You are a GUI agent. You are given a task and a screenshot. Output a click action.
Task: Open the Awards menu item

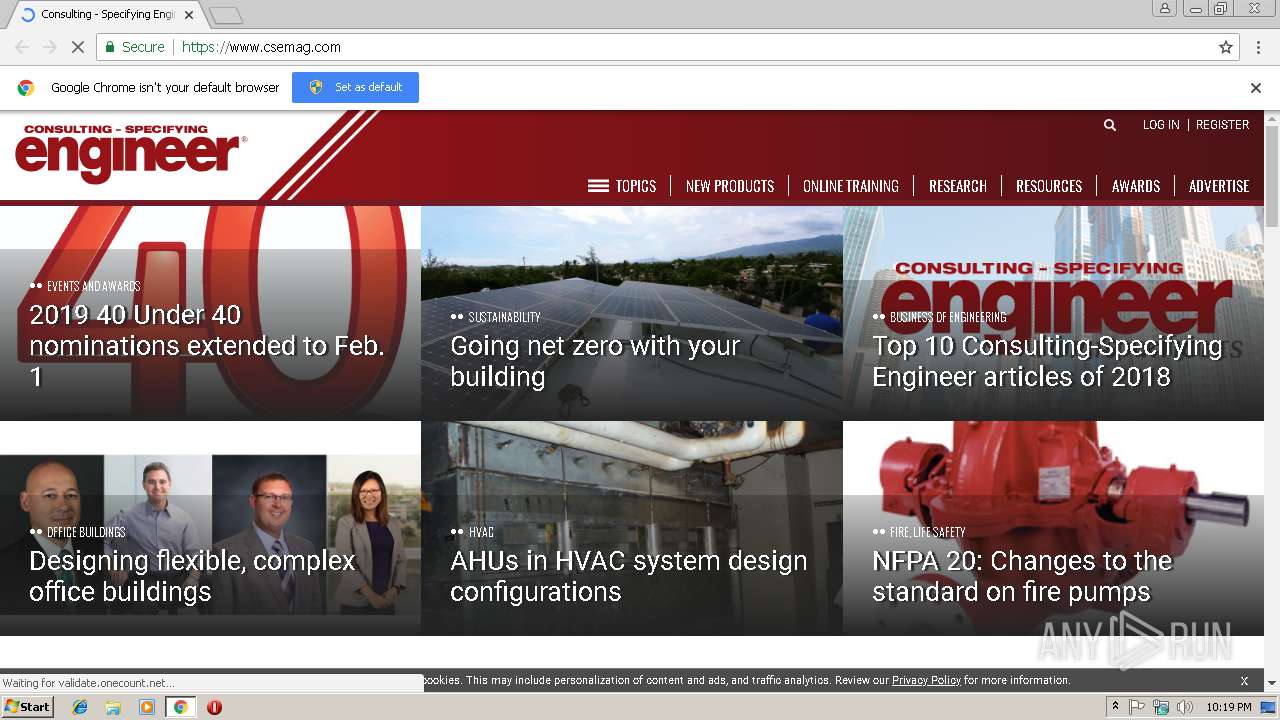tap(1136, 186)
